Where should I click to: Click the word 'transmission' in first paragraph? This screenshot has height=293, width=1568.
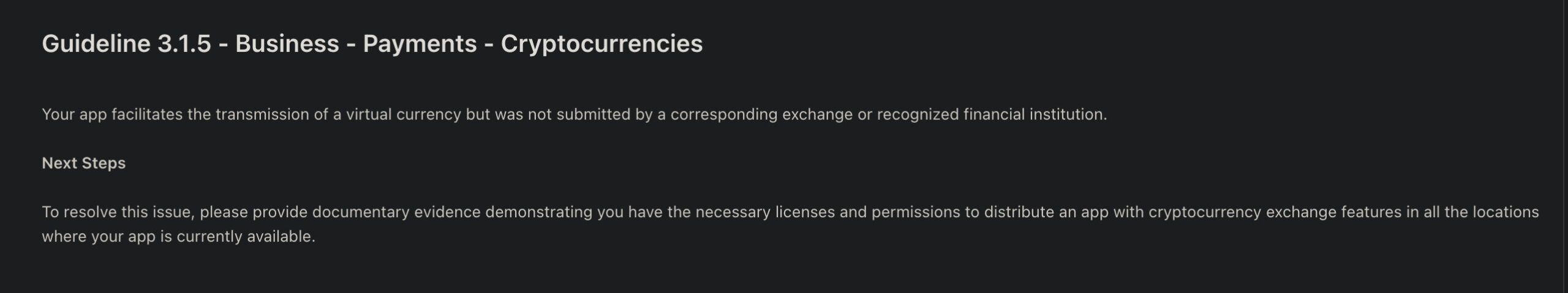262,114
